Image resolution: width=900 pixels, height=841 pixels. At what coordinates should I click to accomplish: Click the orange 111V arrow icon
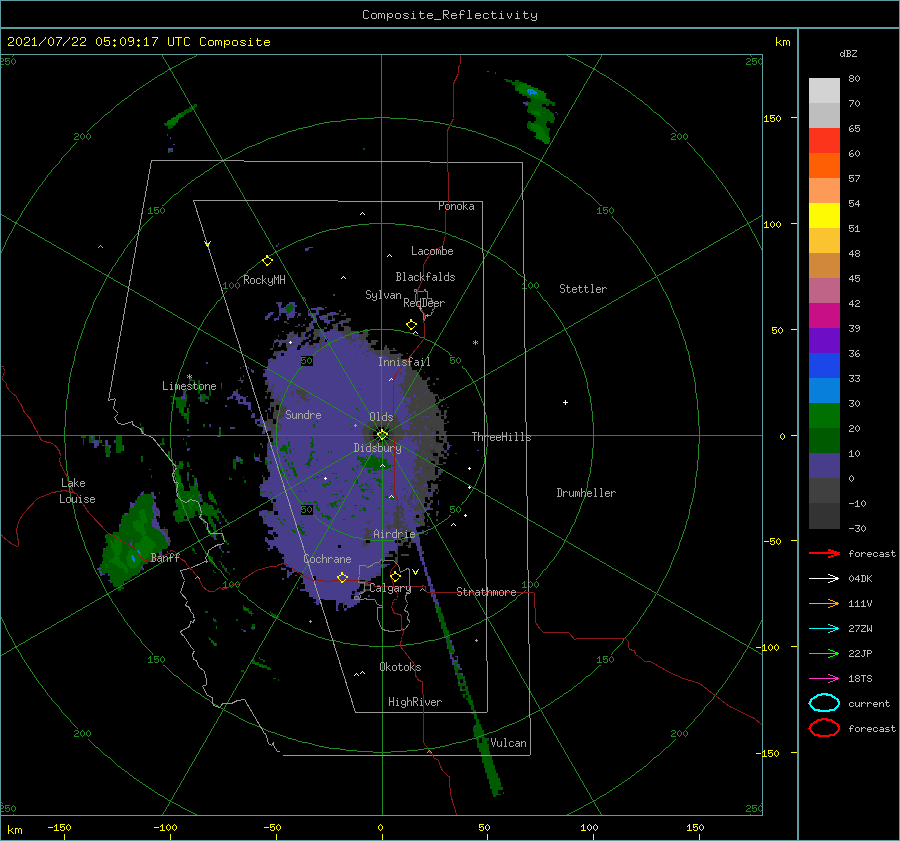pos(824,603)
